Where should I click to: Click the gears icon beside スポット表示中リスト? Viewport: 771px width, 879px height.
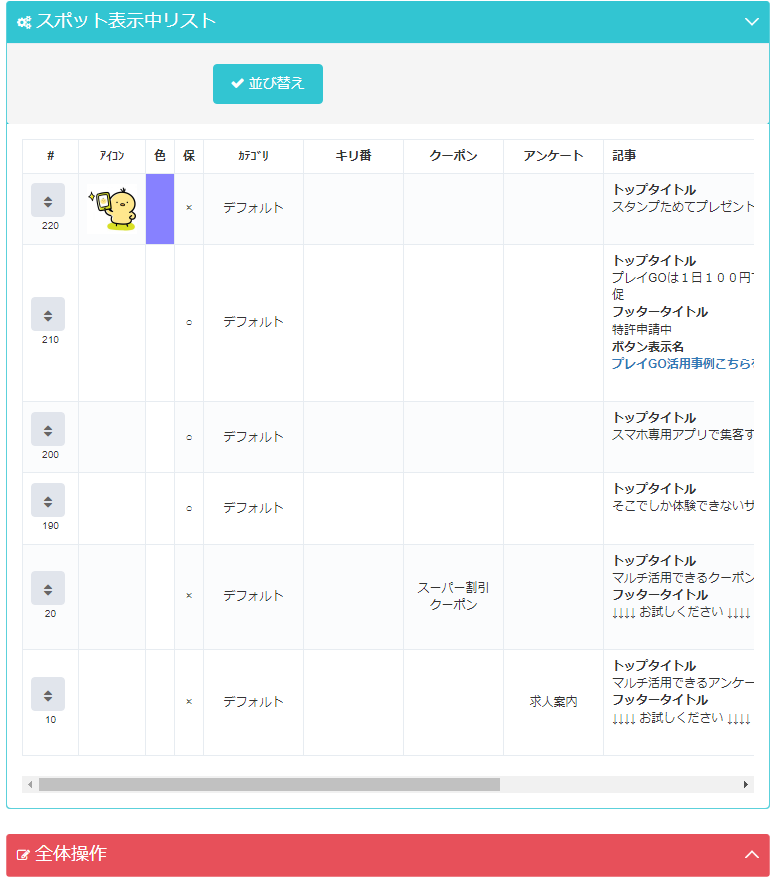(24, 22)
